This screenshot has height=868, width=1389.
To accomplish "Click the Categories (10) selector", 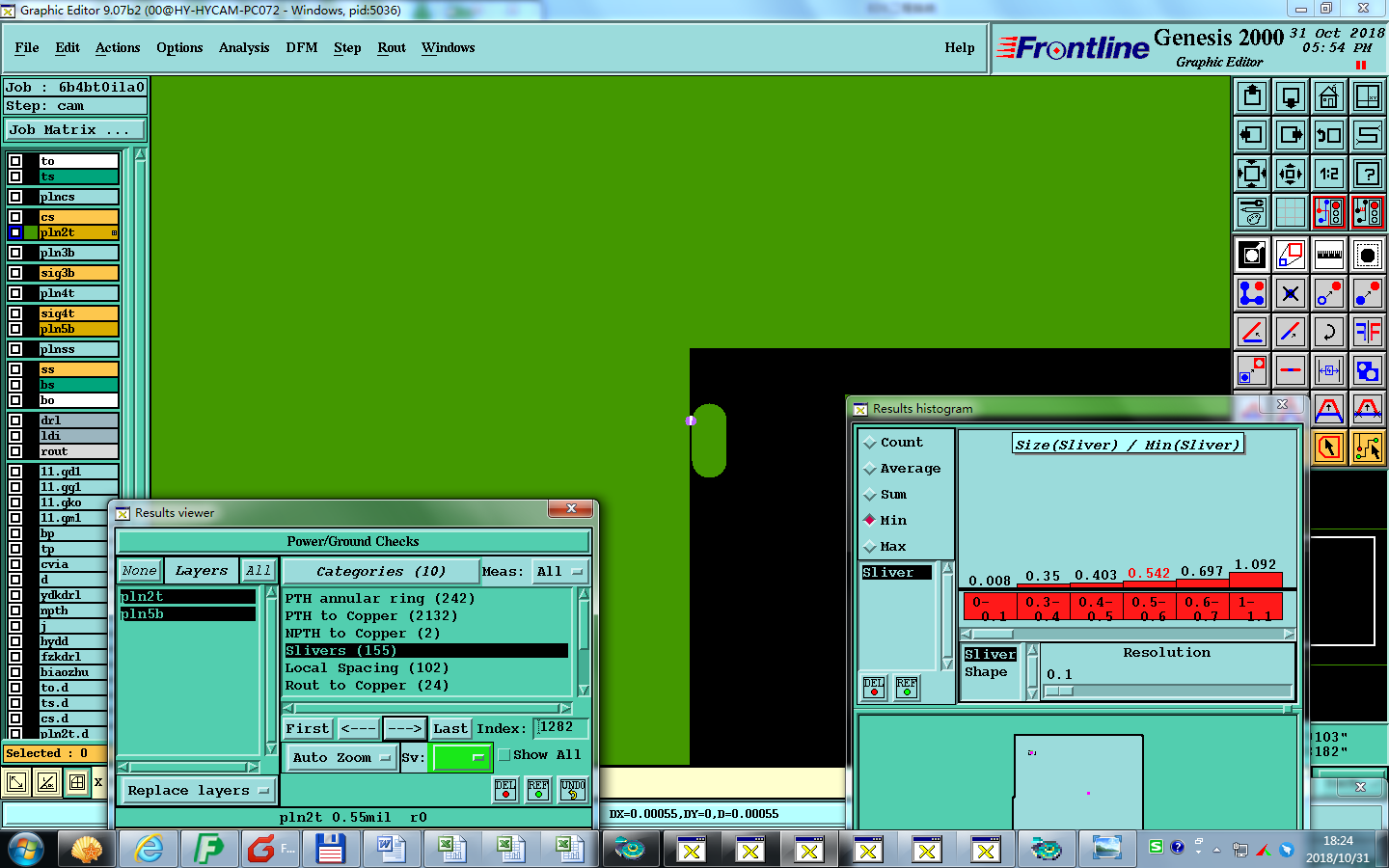I will [x=381, y=572].
